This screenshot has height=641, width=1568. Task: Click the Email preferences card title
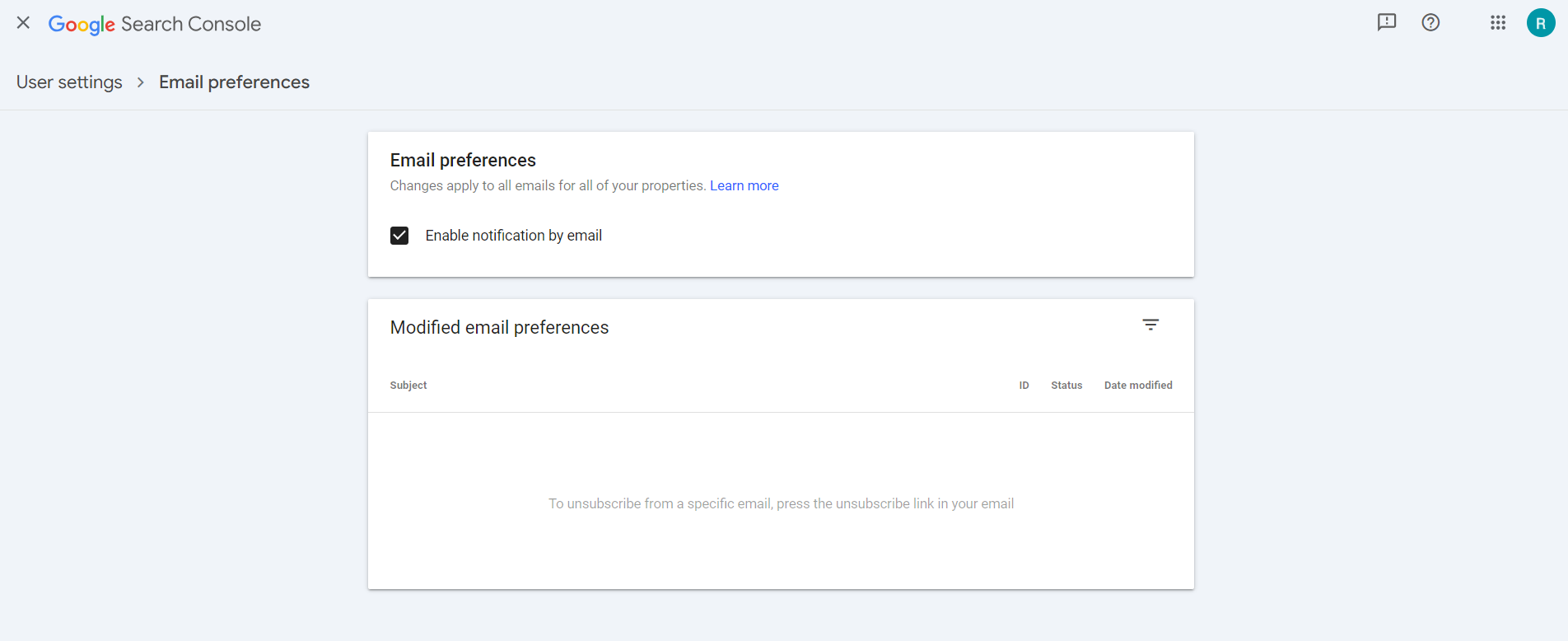[463, 161]
